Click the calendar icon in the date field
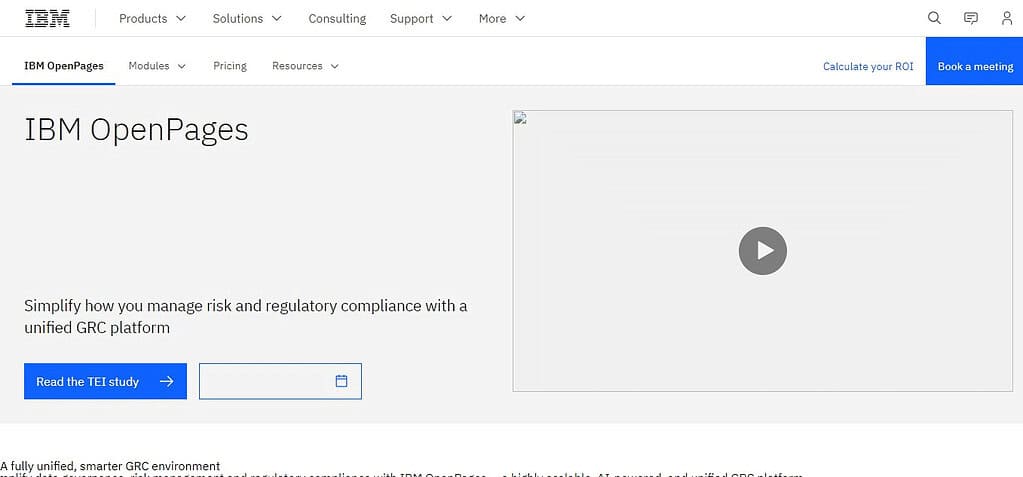 click(341, 381)
